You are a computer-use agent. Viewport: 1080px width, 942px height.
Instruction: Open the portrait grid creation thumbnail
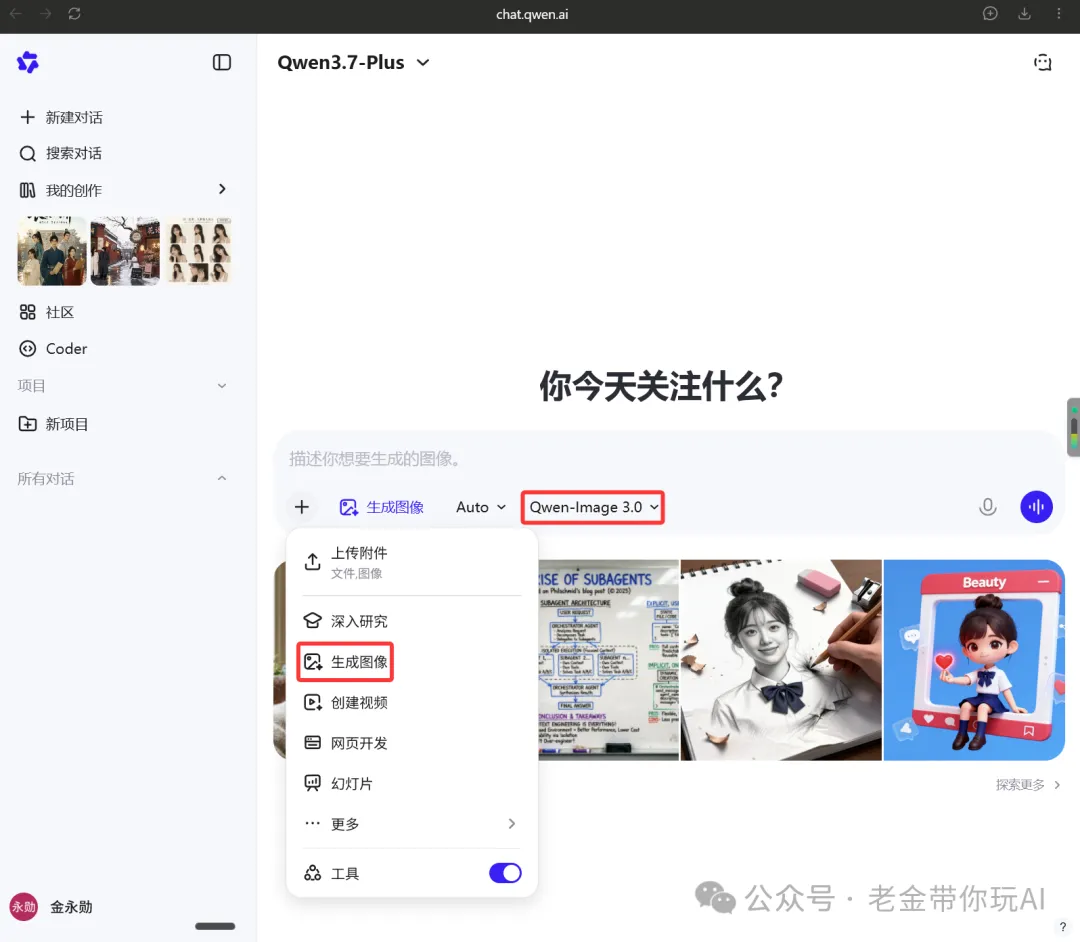pos(198,251)
